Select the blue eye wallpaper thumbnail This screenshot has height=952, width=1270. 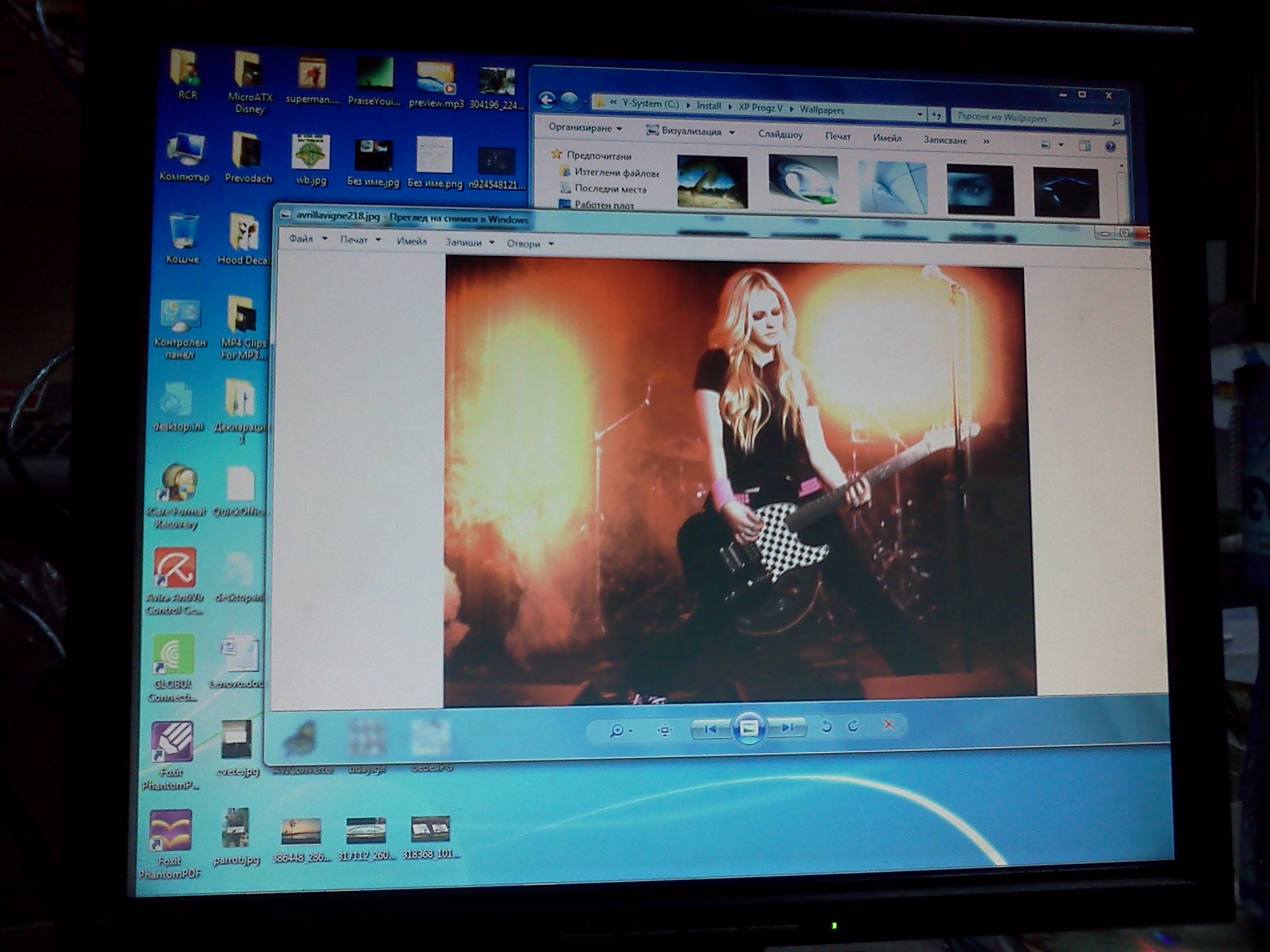[x=980, y=190]
